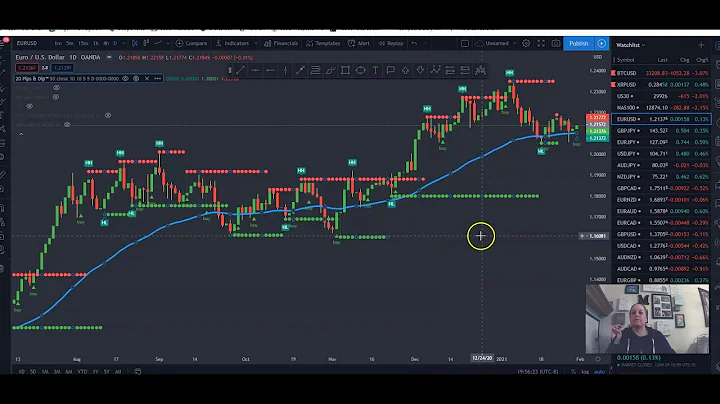Open more options for 20 Pips & Dip

click(x=158, y=79)
